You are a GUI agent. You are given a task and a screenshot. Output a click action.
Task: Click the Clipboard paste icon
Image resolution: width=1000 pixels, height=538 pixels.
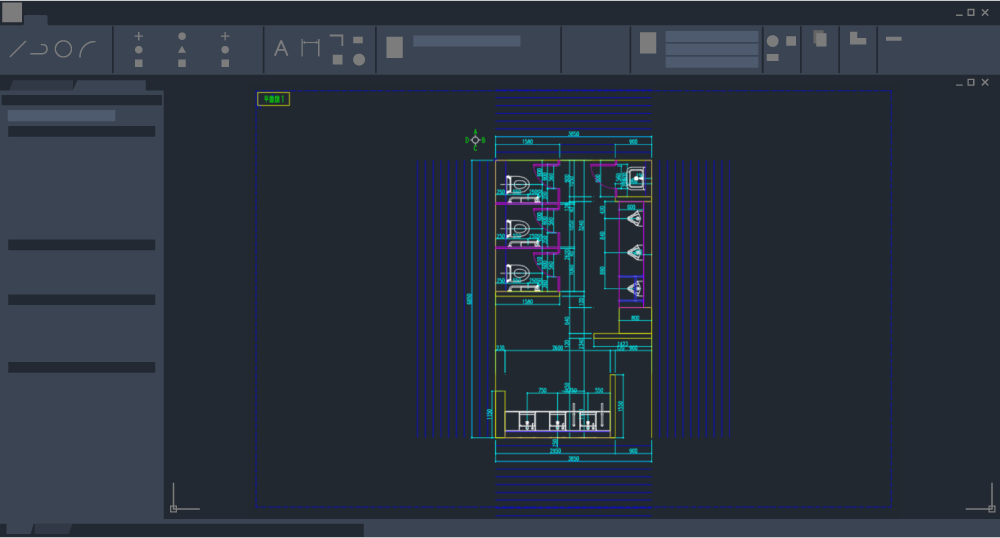pyautogui.click(x=819, y=39)
